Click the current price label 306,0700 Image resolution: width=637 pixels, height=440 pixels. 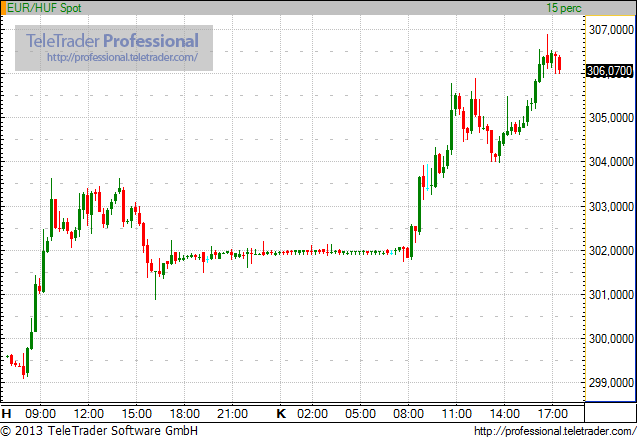point(609,71)
